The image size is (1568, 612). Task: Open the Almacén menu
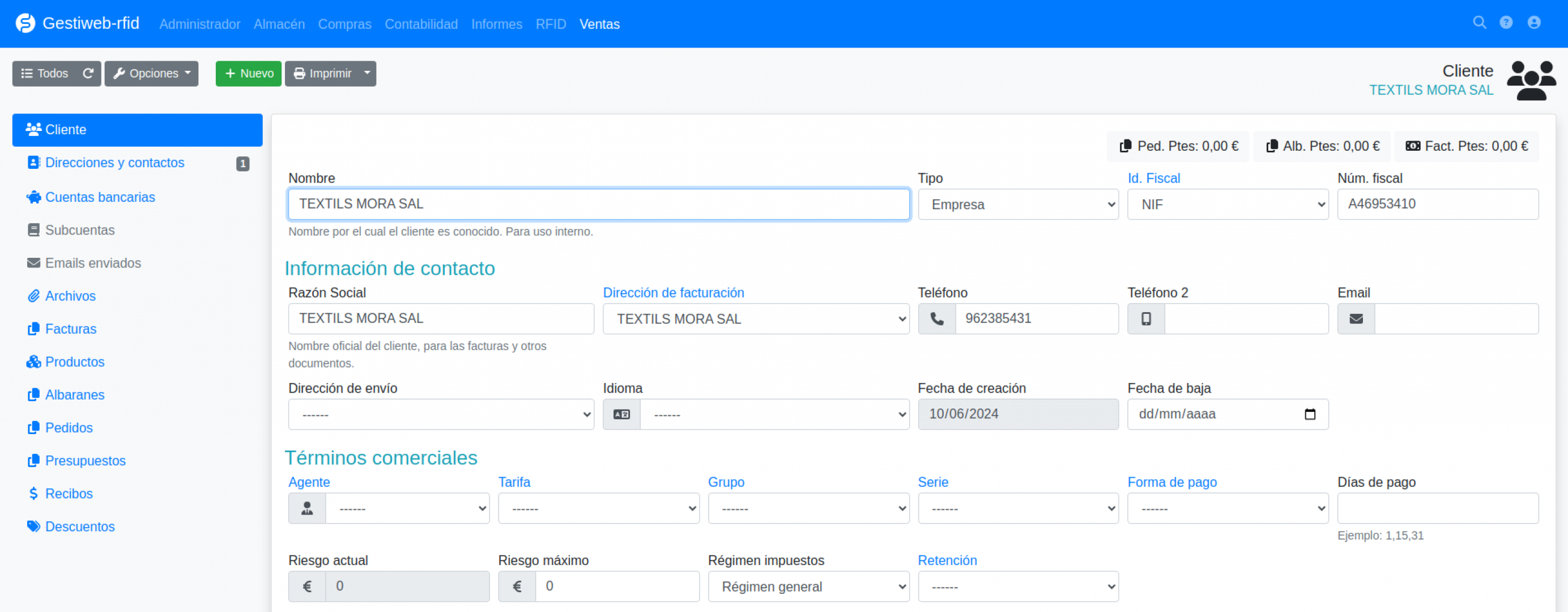click(x=279, y=24)
